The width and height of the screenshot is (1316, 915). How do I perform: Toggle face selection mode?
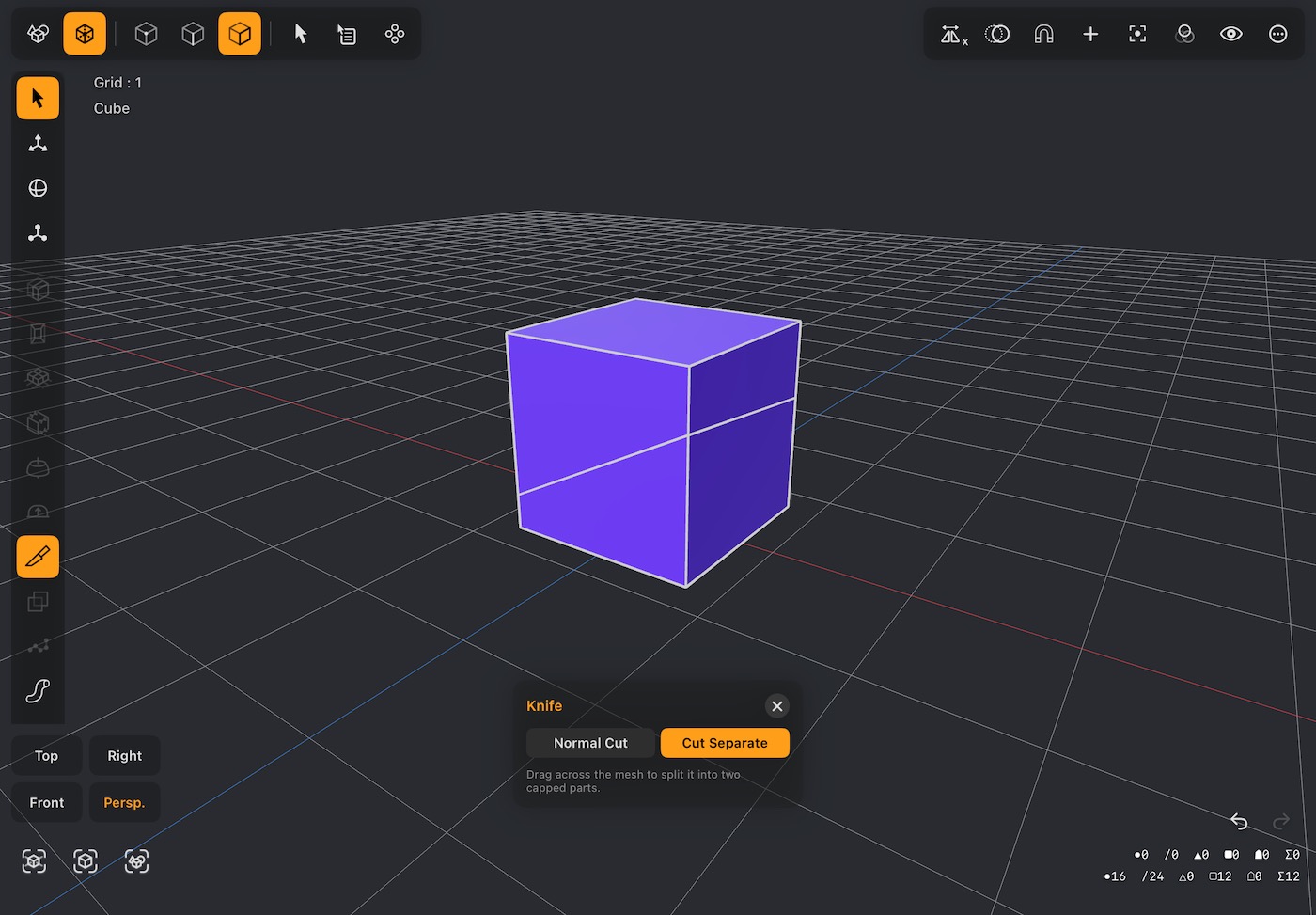coord(240,34)
